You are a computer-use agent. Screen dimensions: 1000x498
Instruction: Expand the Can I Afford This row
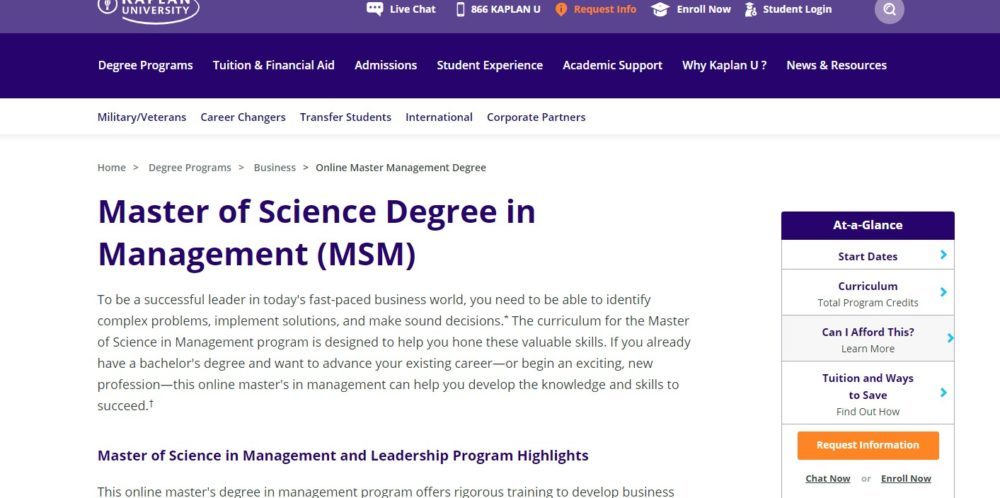click(x=867, y=339)
